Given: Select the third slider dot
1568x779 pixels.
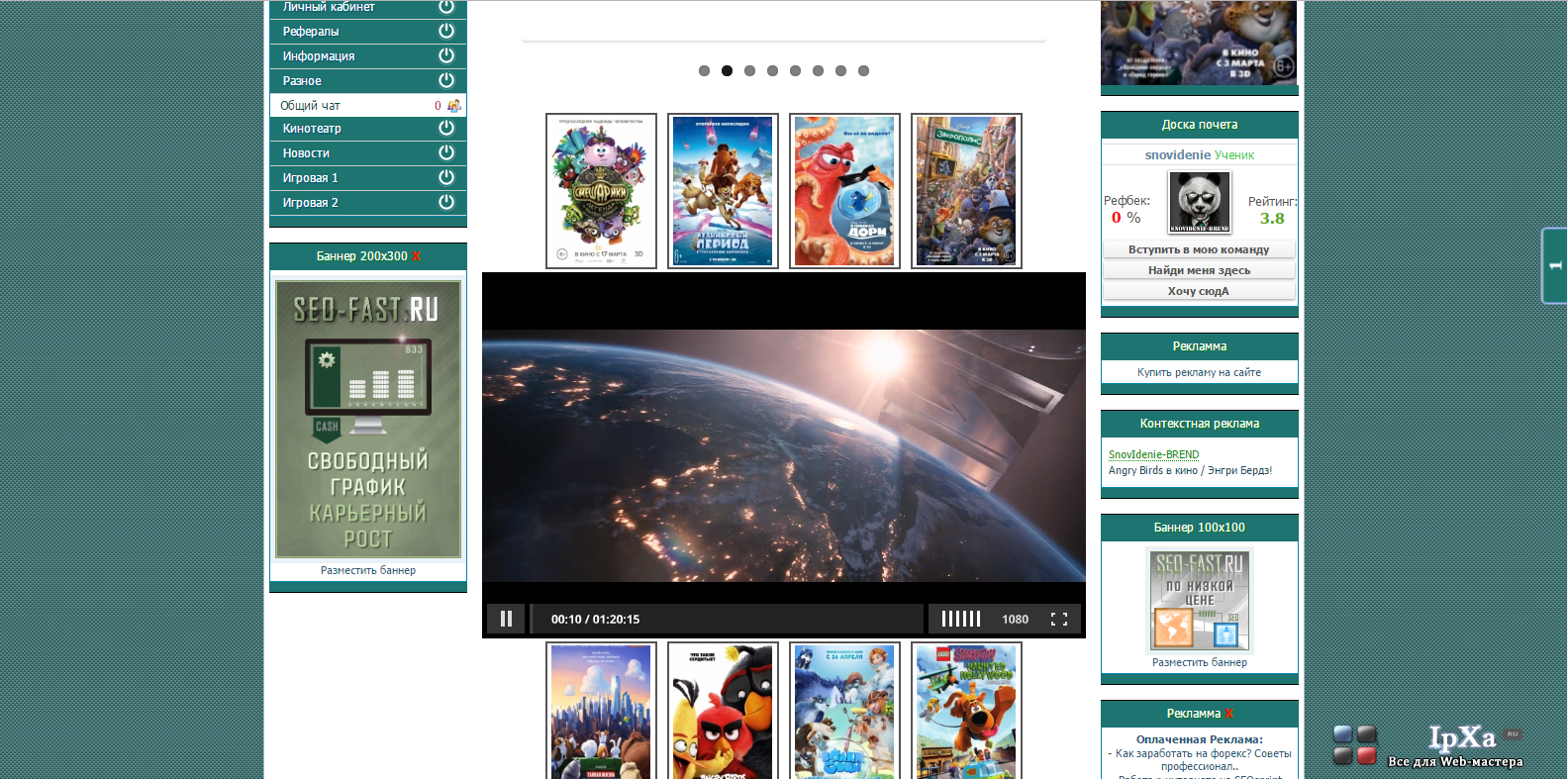Looking at the screenshot, I should [x=749, y=70].
